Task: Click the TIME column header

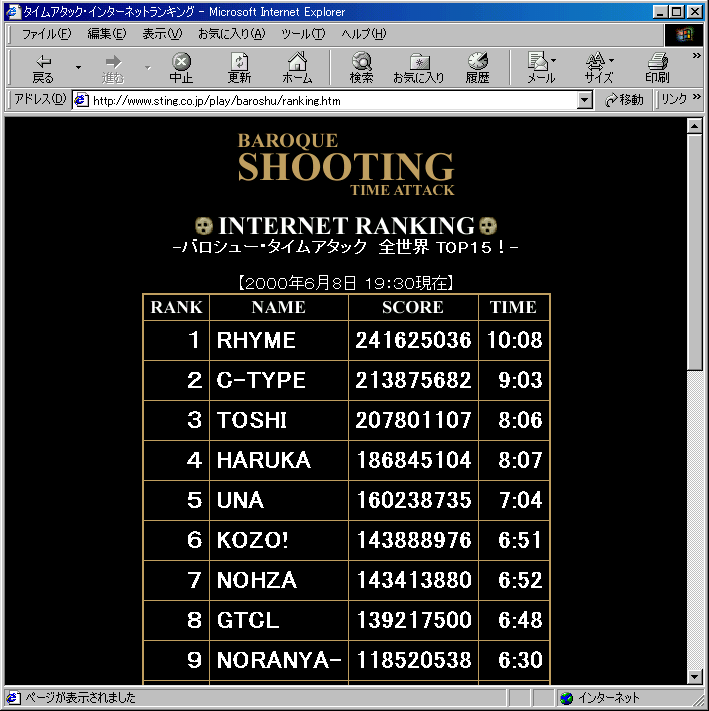Action: pos(513,307)
